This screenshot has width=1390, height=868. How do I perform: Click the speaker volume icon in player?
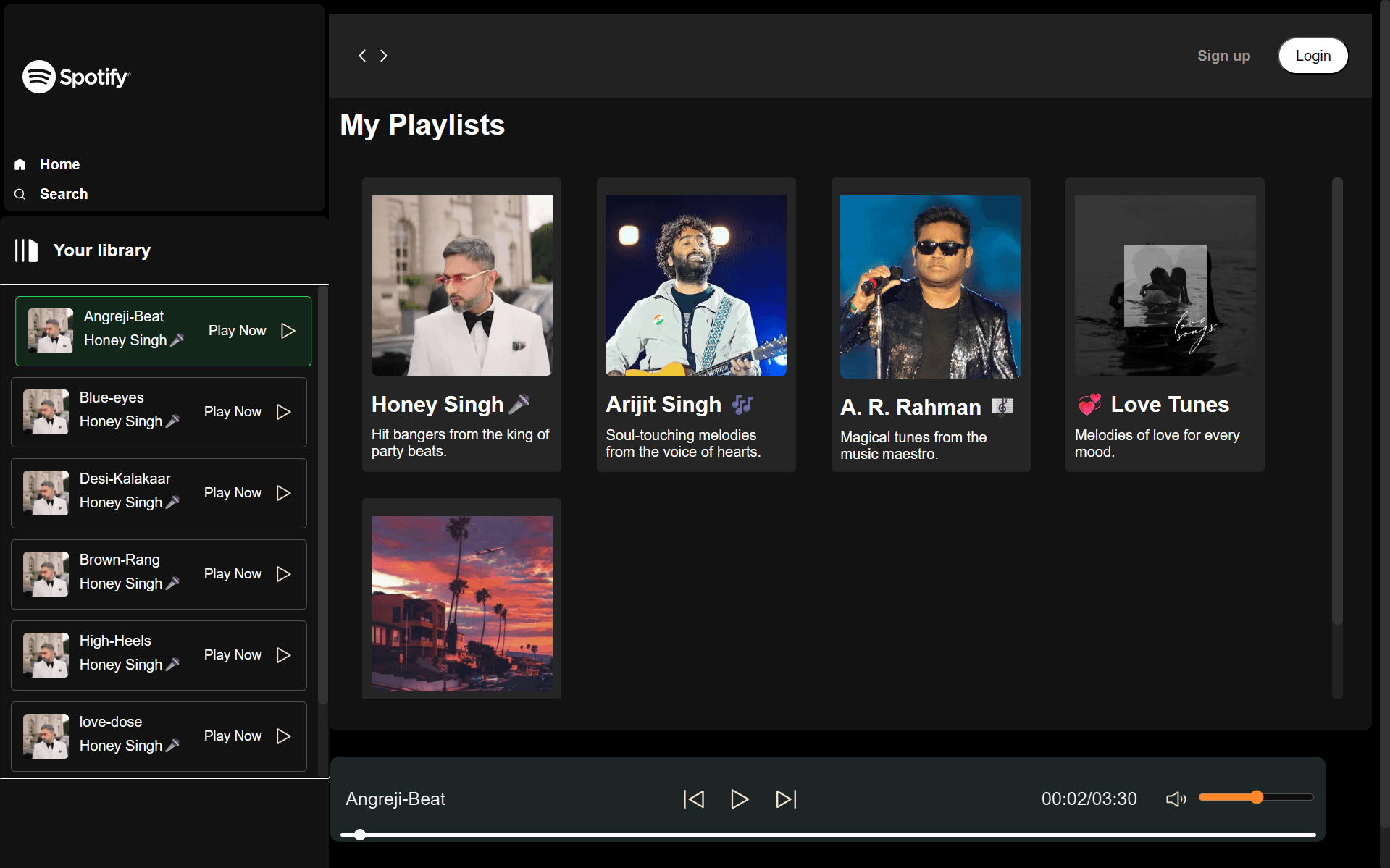tap(1175, 799)
